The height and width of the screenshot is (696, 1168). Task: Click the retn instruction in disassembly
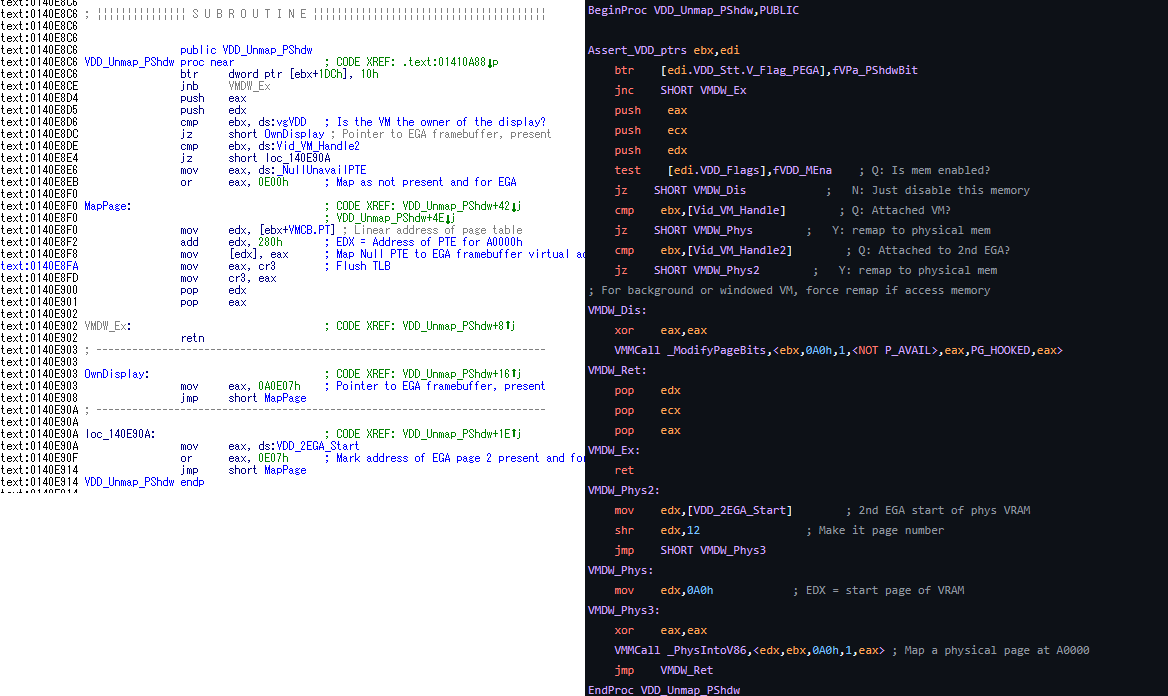tap(192, 338)
